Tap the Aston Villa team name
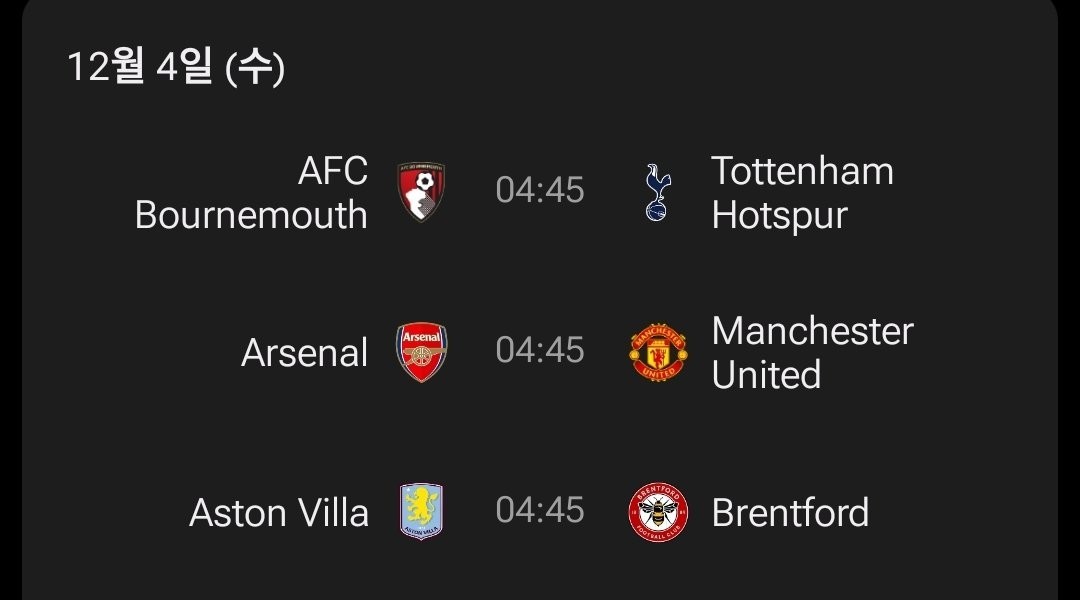This screenshot has height=600, width=1080. click(x=279, y=513)
